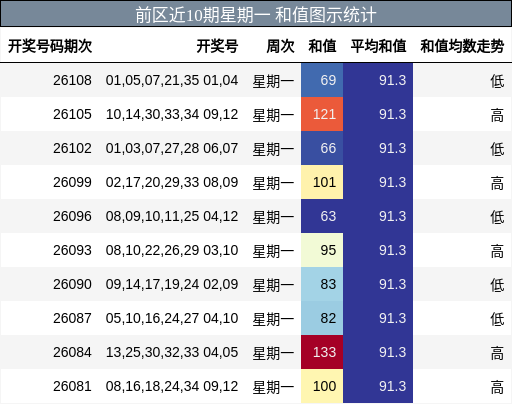
Task: Click the title 前区近10期星期一 和值图示统计
Action: [x=256, y=15]
